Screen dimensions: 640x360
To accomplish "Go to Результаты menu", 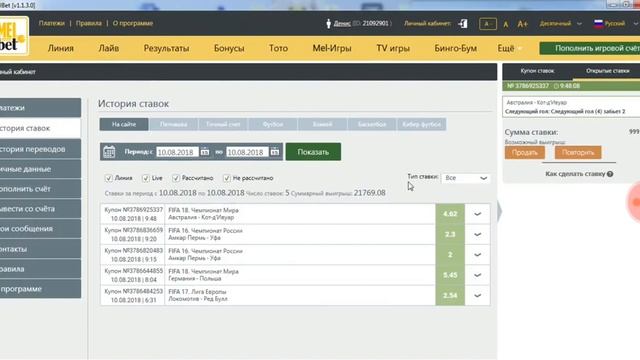I will point(166,48).
